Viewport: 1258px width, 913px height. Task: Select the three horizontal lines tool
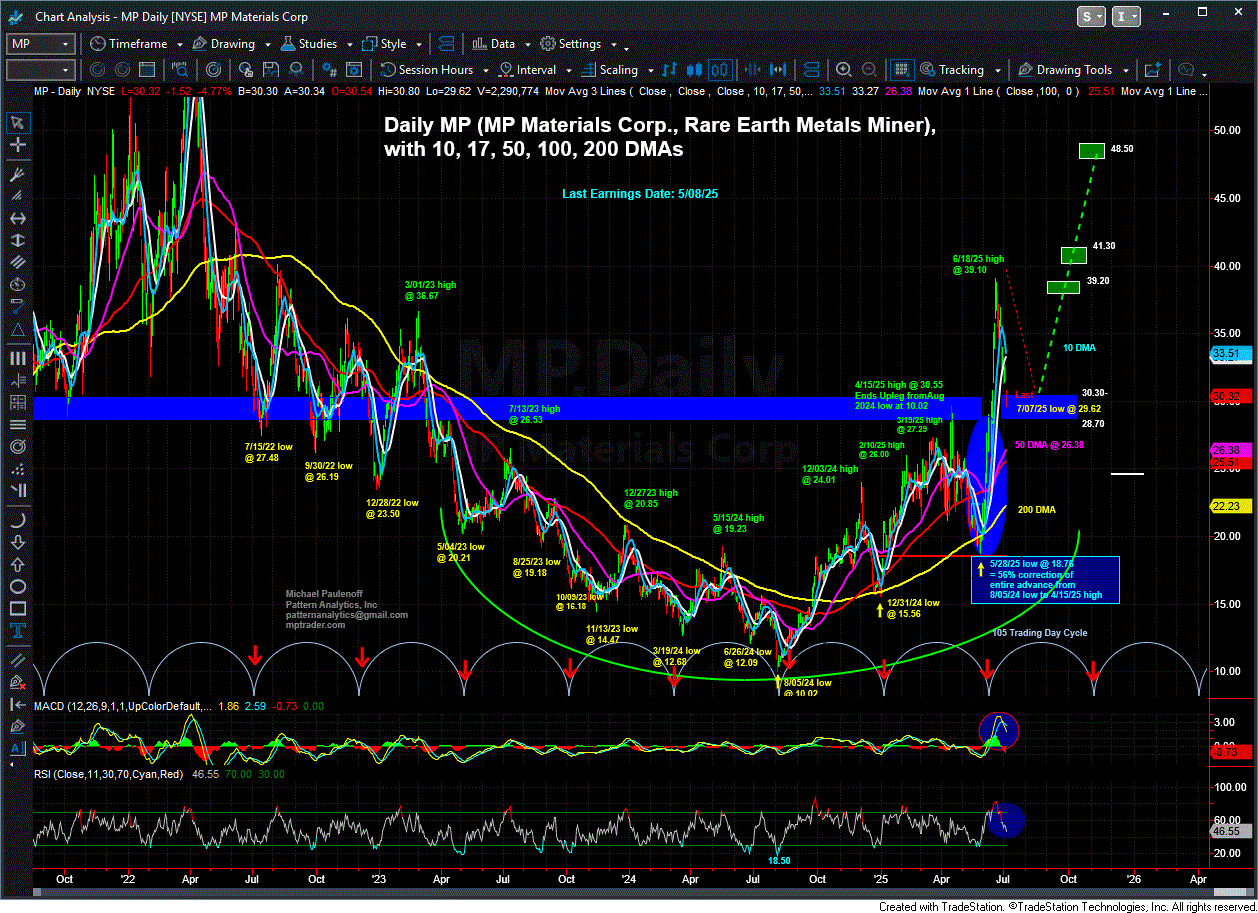(x=17, y=424)
